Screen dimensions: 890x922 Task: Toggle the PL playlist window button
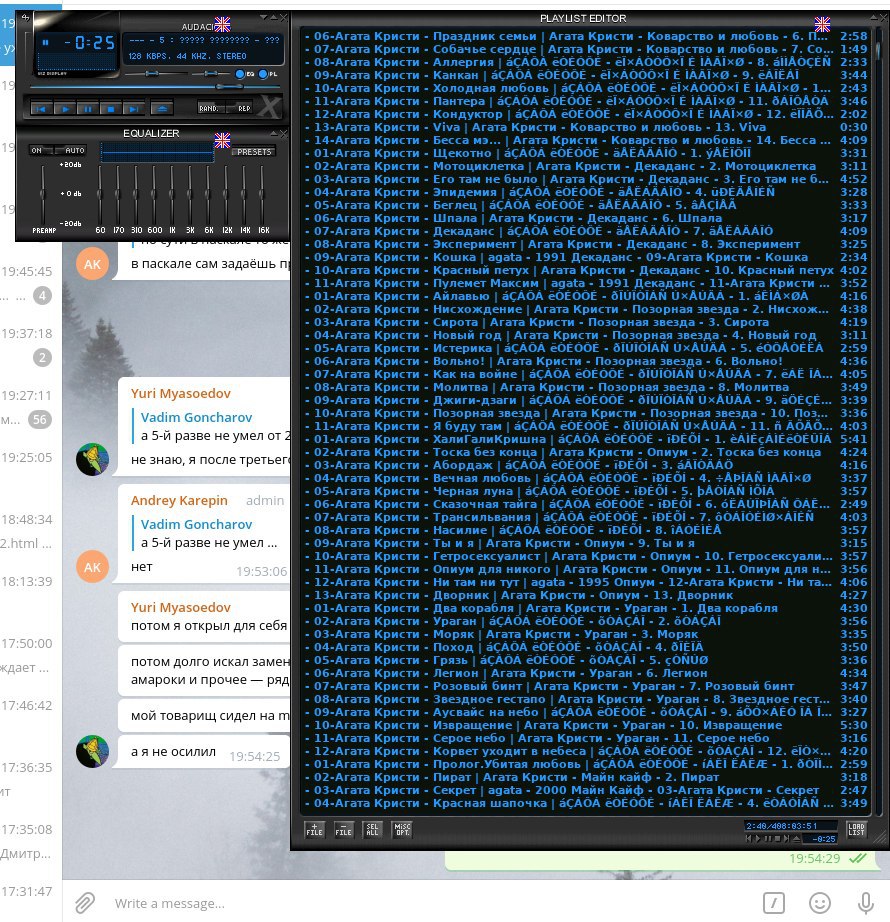click(267, 74)
